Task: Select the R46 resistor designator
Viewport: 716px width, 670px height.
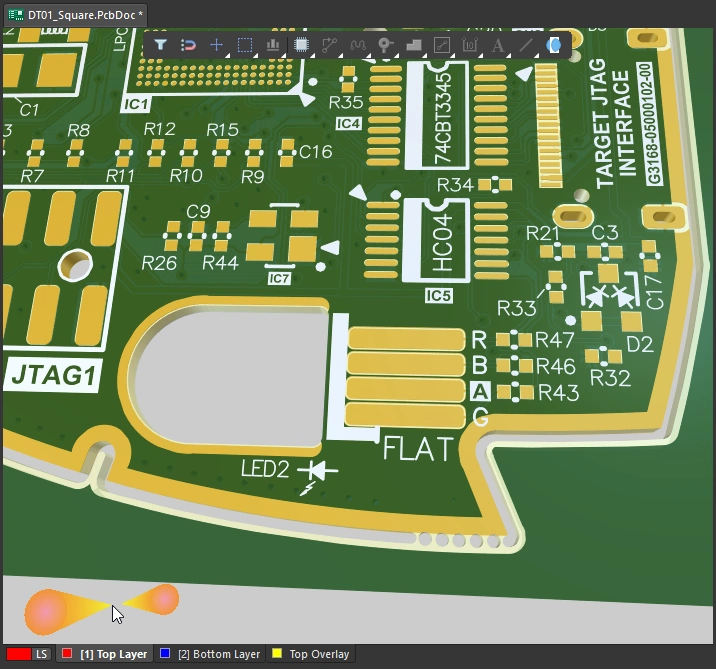Action: coord(556,366)
